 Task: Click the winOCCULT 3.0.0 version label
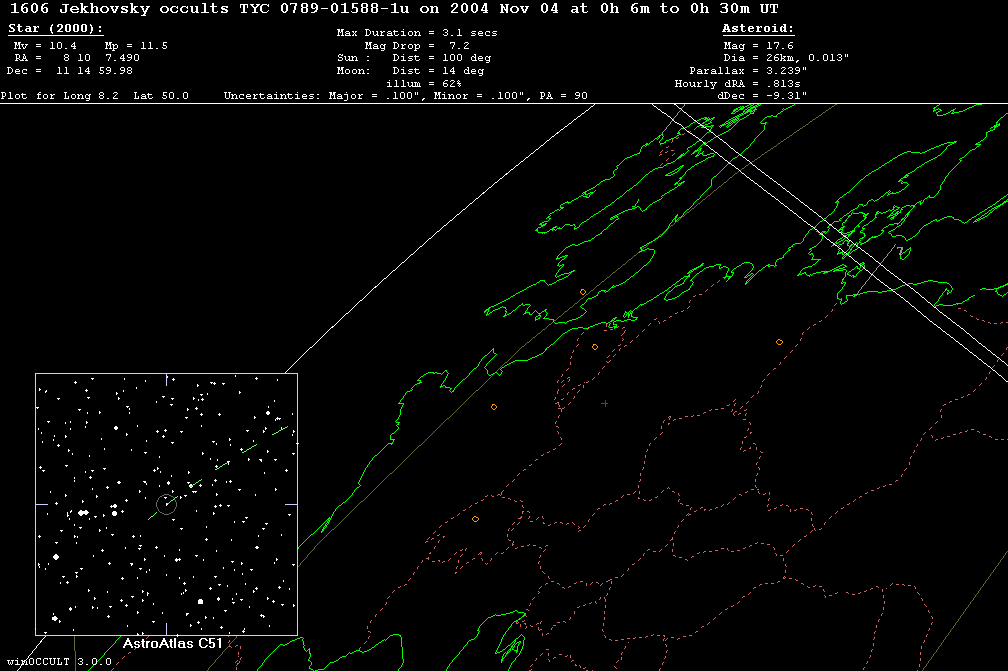coord(58,662)
